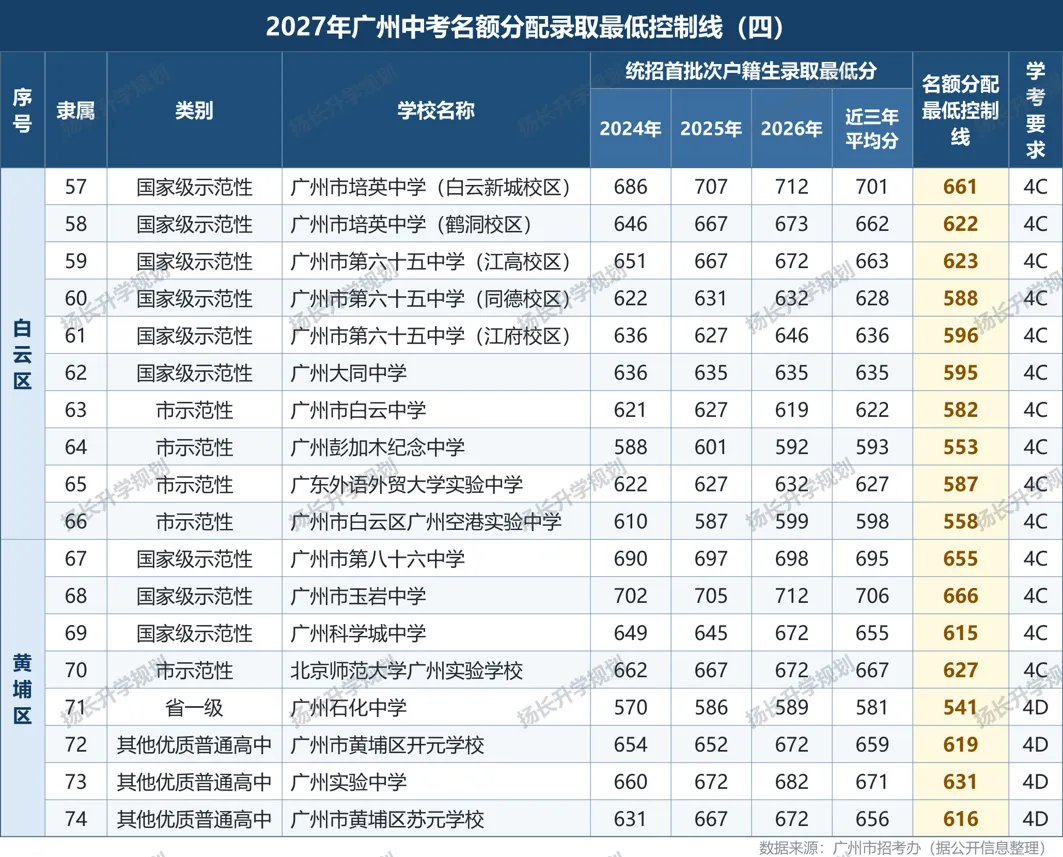The height and width of the screenshot is (857, 1063).
Task: Click the 2024 score 702
Action: tap(630, 596)
